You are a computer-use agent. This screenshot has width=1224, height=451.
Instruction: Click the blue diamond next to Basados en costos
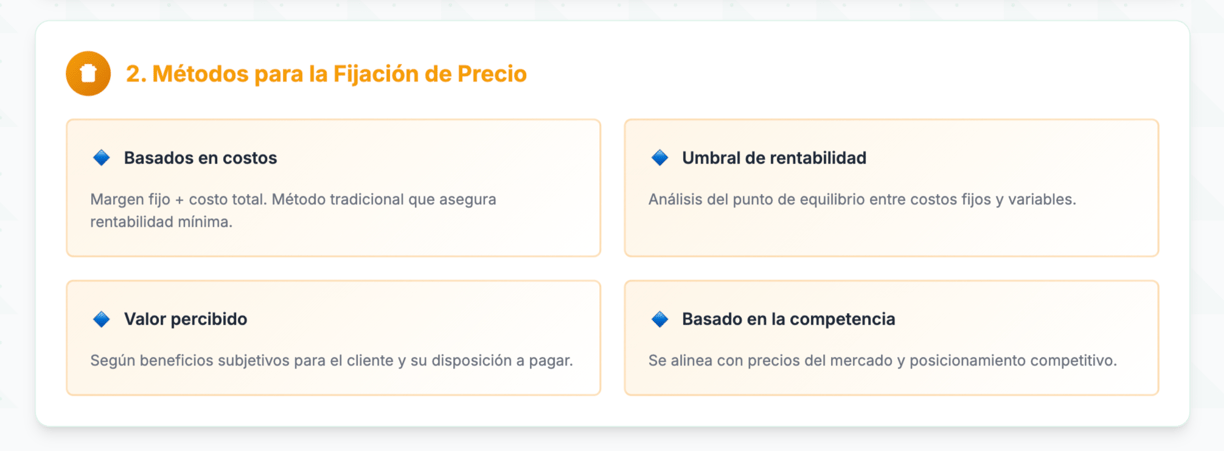[x=101, y=158]
